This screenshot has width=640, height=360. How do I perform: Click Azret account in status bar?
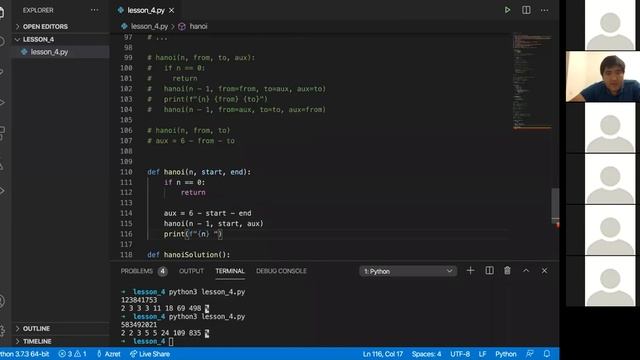tap(109, 354)
